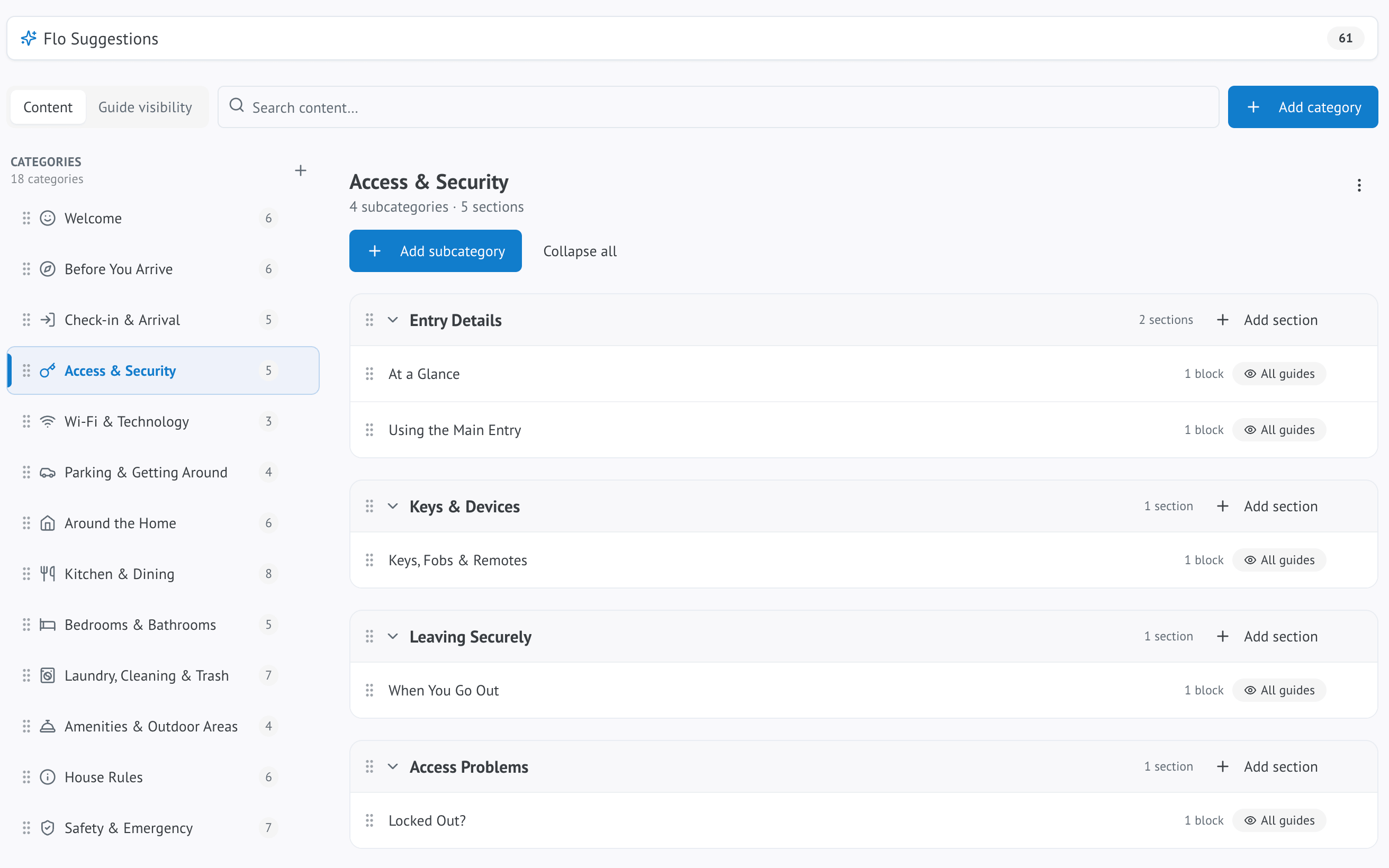
Task: Grab the drag handle for Keys & Devices
Action: (369, 507)
